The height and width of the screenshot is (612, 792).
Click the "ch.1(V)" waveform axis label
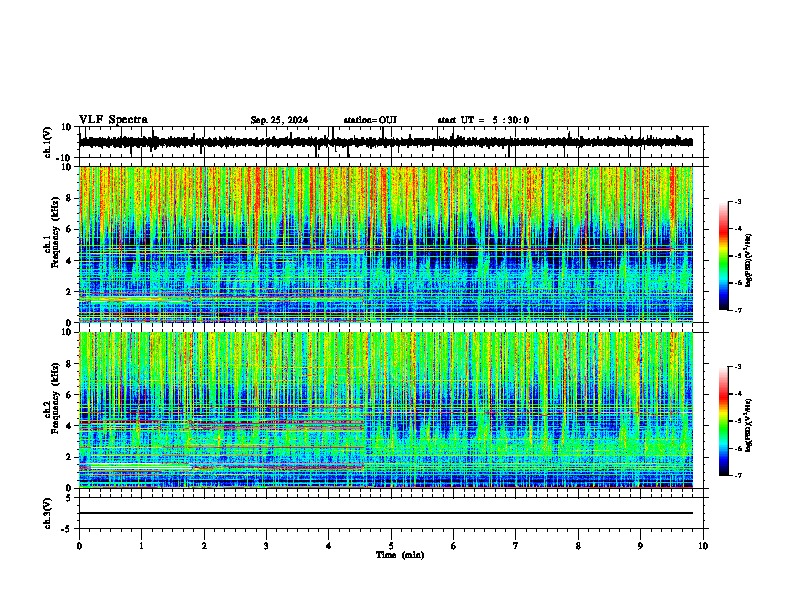pyautogui.click(x=48, y=142)
